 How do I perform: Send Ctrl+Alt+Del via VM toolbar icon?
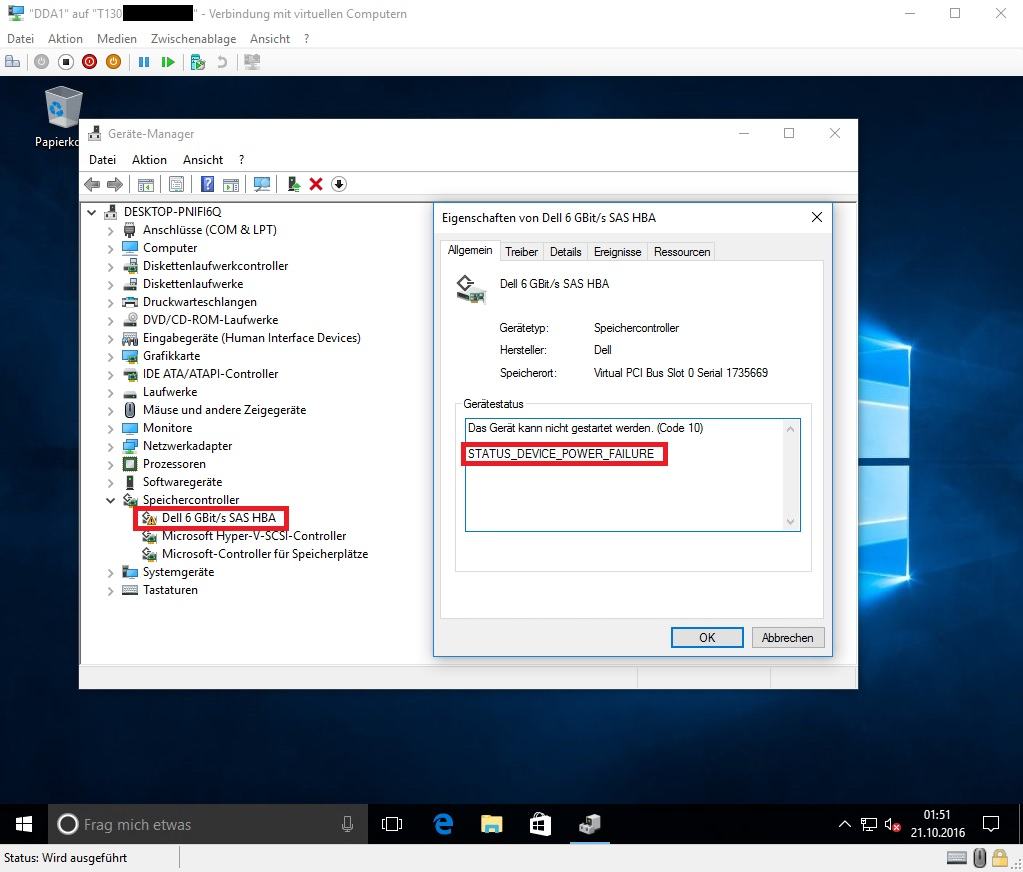point(12,62)
